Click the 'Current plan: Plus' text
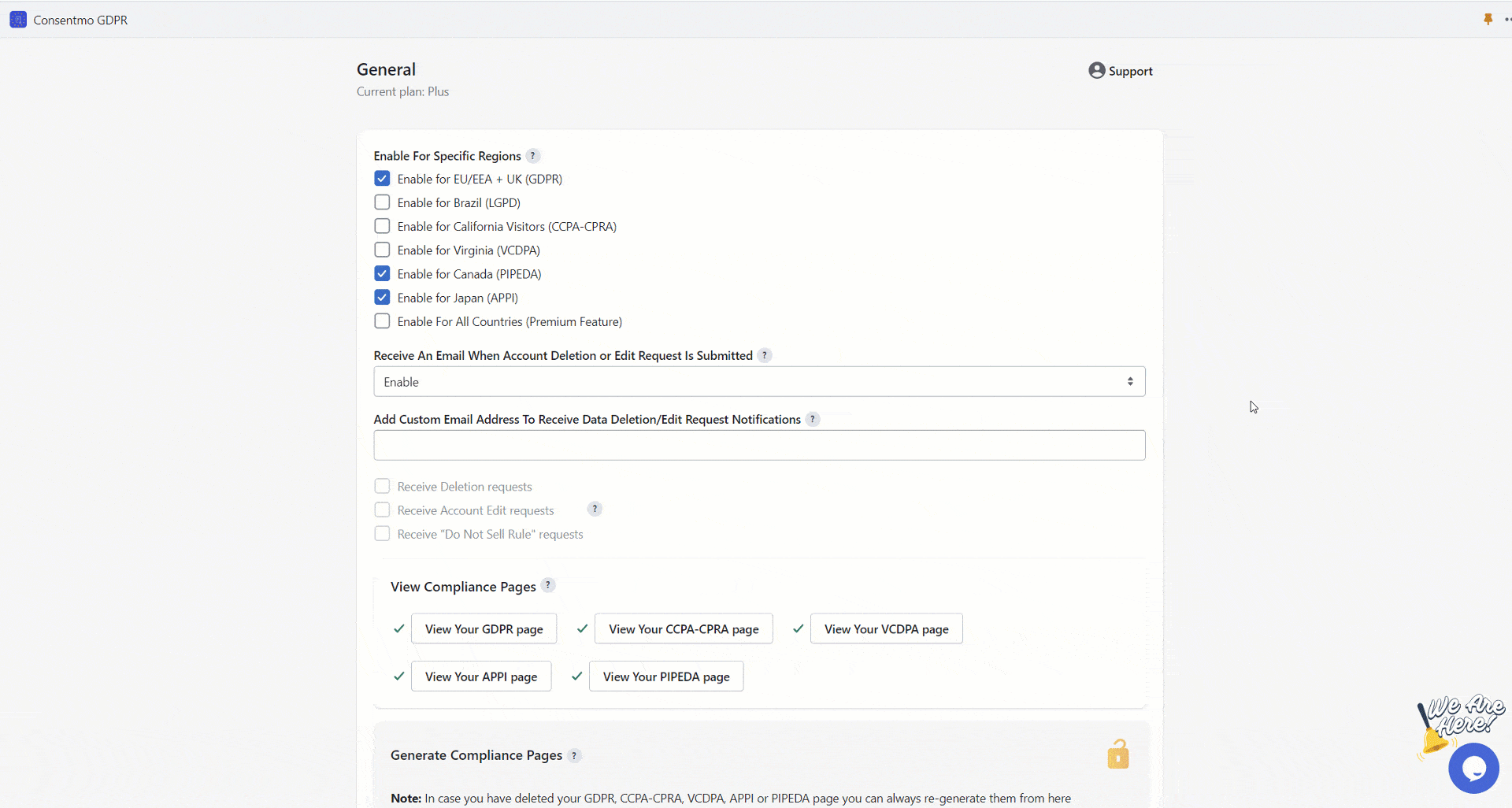 402,91
